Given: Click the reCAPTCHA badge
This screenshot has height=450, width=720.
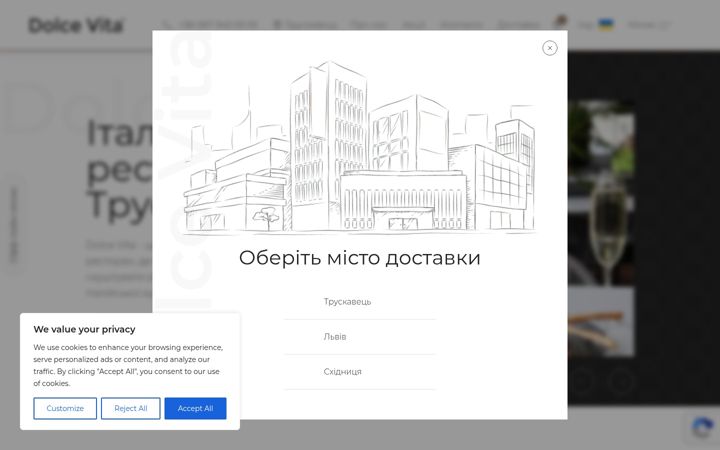Looking at the screenshot, I should (703, 428).
